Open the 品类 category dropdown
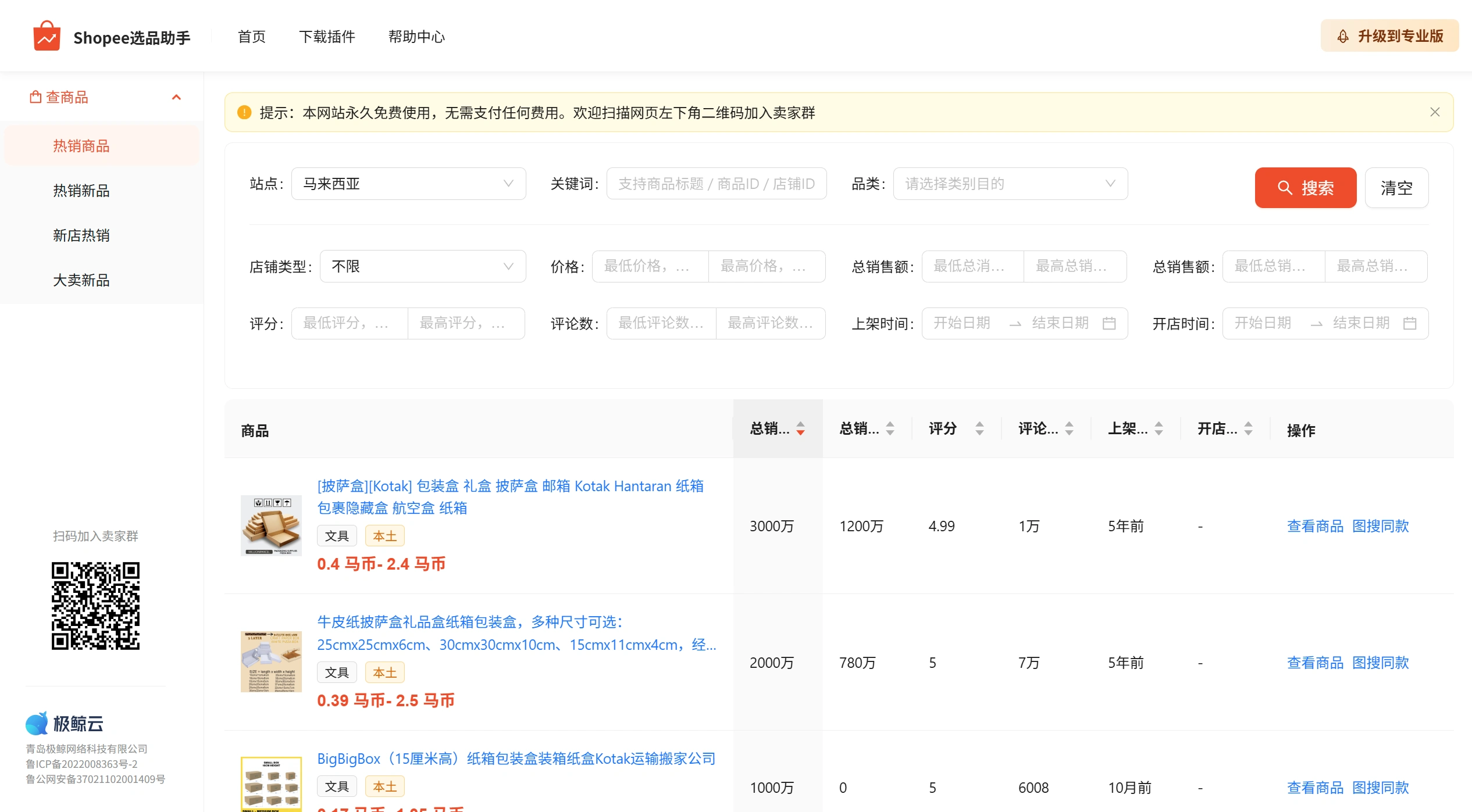This screenshot has height=812, width=1472. [1010, 184]
